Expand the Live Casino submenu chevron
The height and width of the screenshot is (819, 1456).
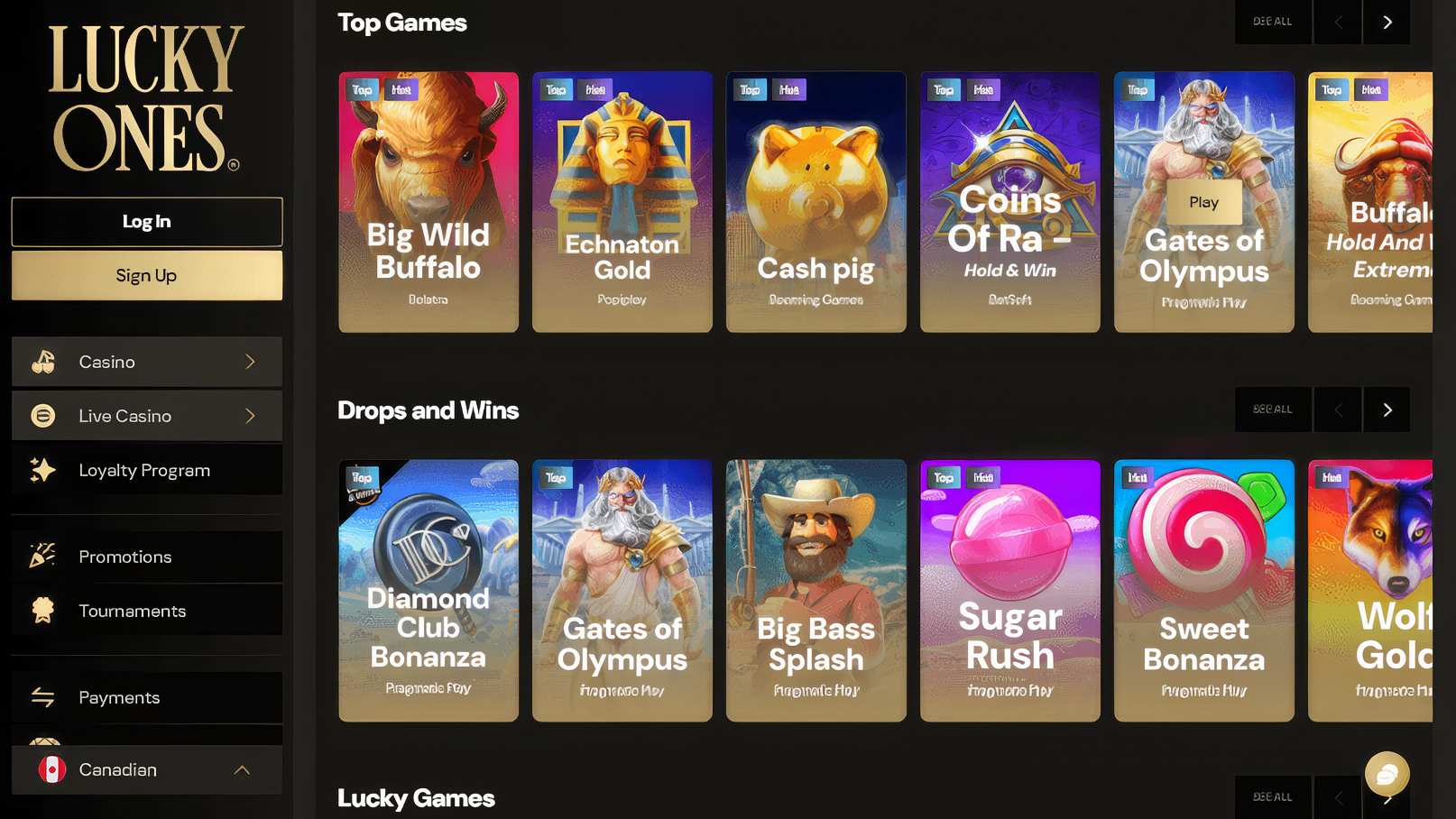[x=250, y=416]
